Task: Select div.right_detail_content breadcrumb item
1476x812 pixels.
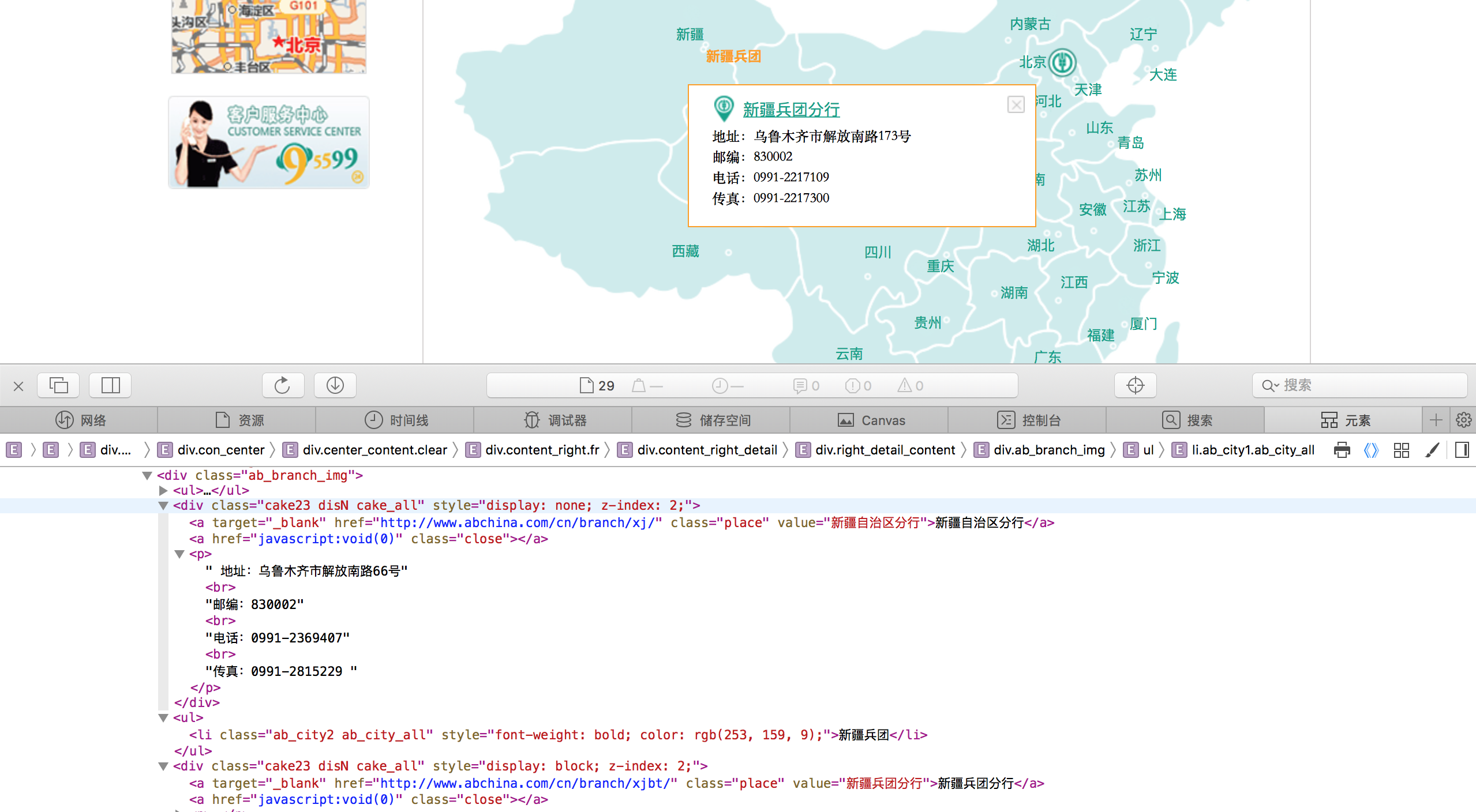Action: (x=875, y=450)
